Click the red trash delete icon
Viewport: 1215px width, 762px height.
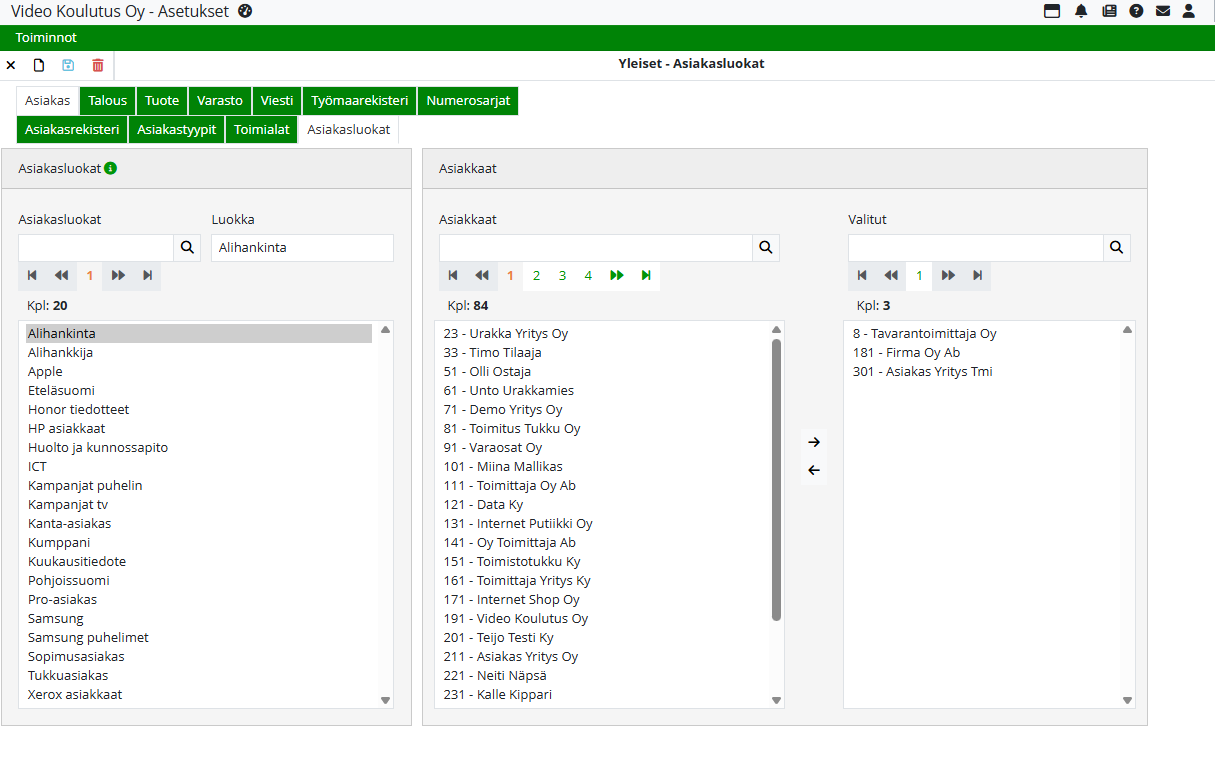(x=97, y=65)
